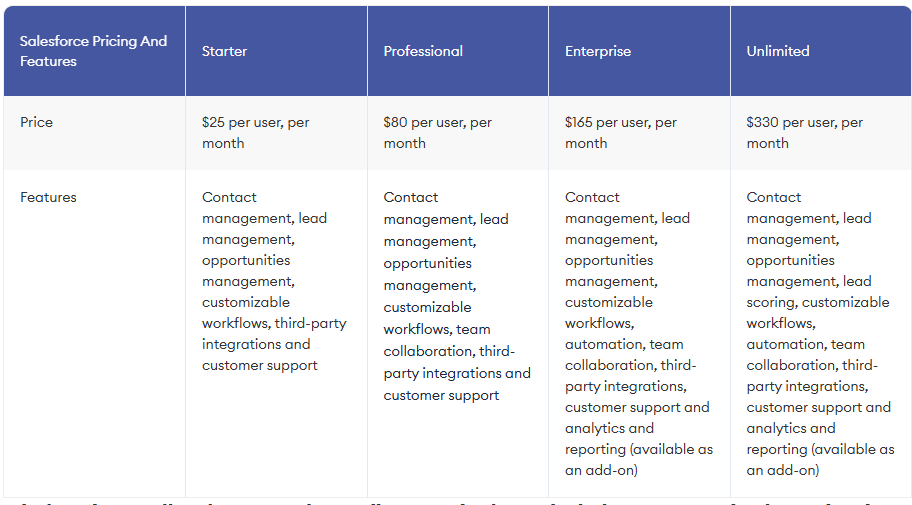Screen dimensions: 912x505
Task: Click the Professional column header
Action: tap(423, 51)
